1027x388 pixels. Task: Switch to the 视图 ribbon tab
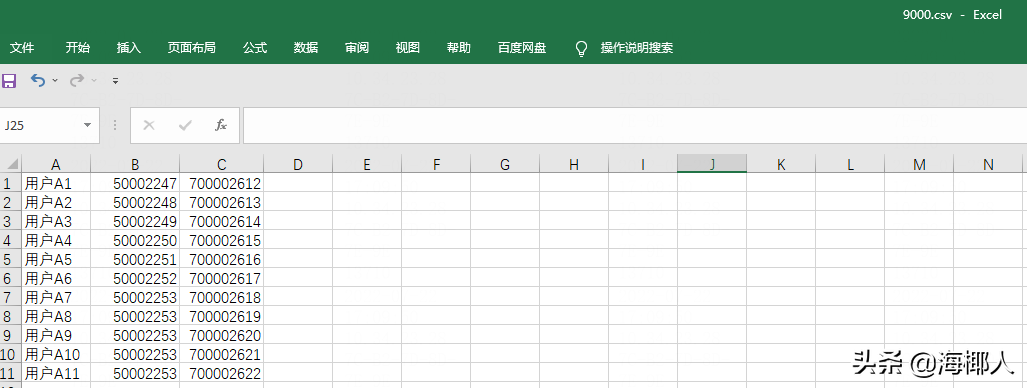tap(407, 48)
